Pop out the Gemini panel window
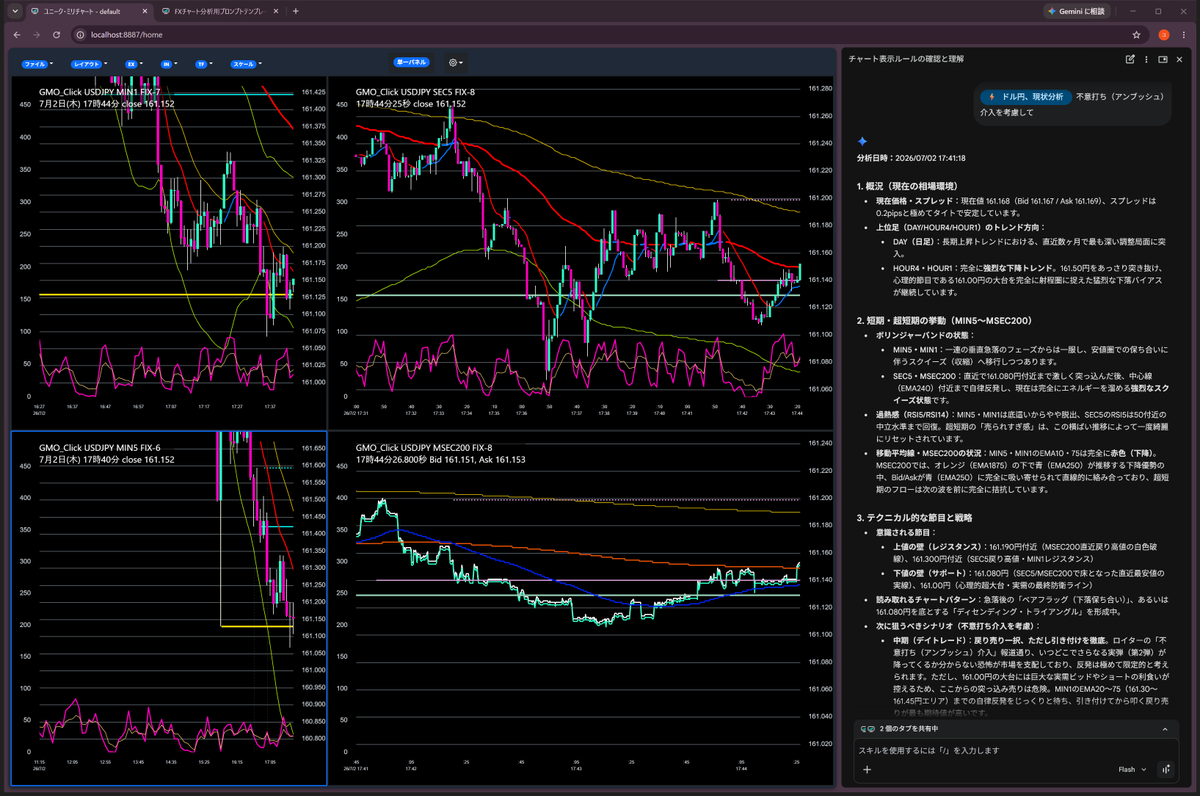Viewport: 1200px width, 796px height. 1163,59
